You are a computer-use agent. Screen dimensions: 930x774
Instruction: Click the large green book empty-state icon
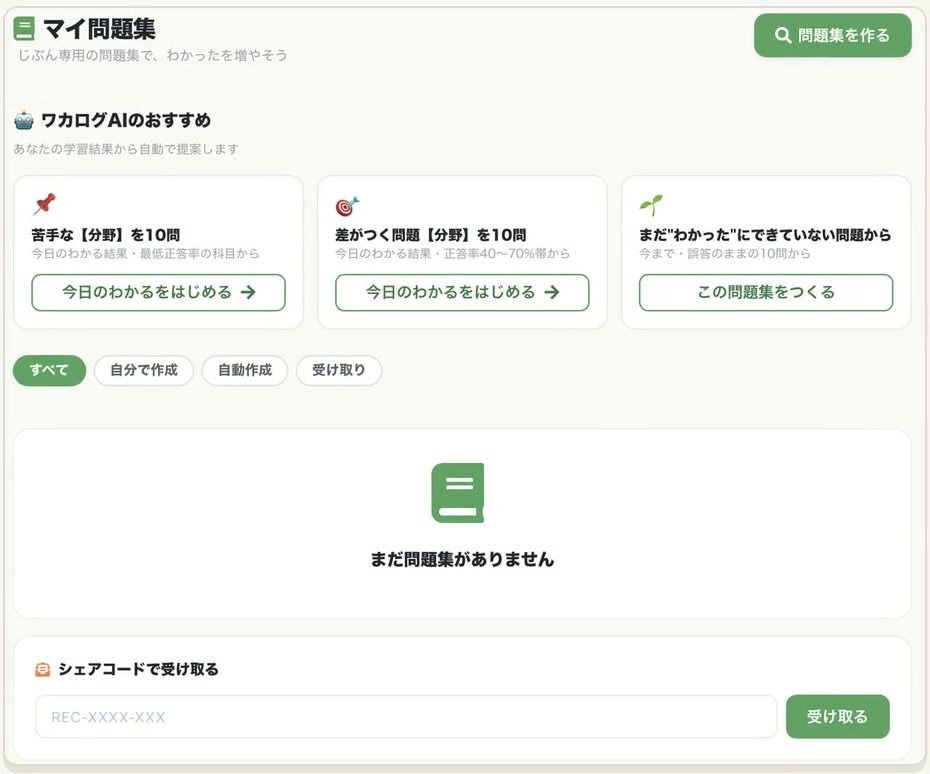(x=458, y=493)
